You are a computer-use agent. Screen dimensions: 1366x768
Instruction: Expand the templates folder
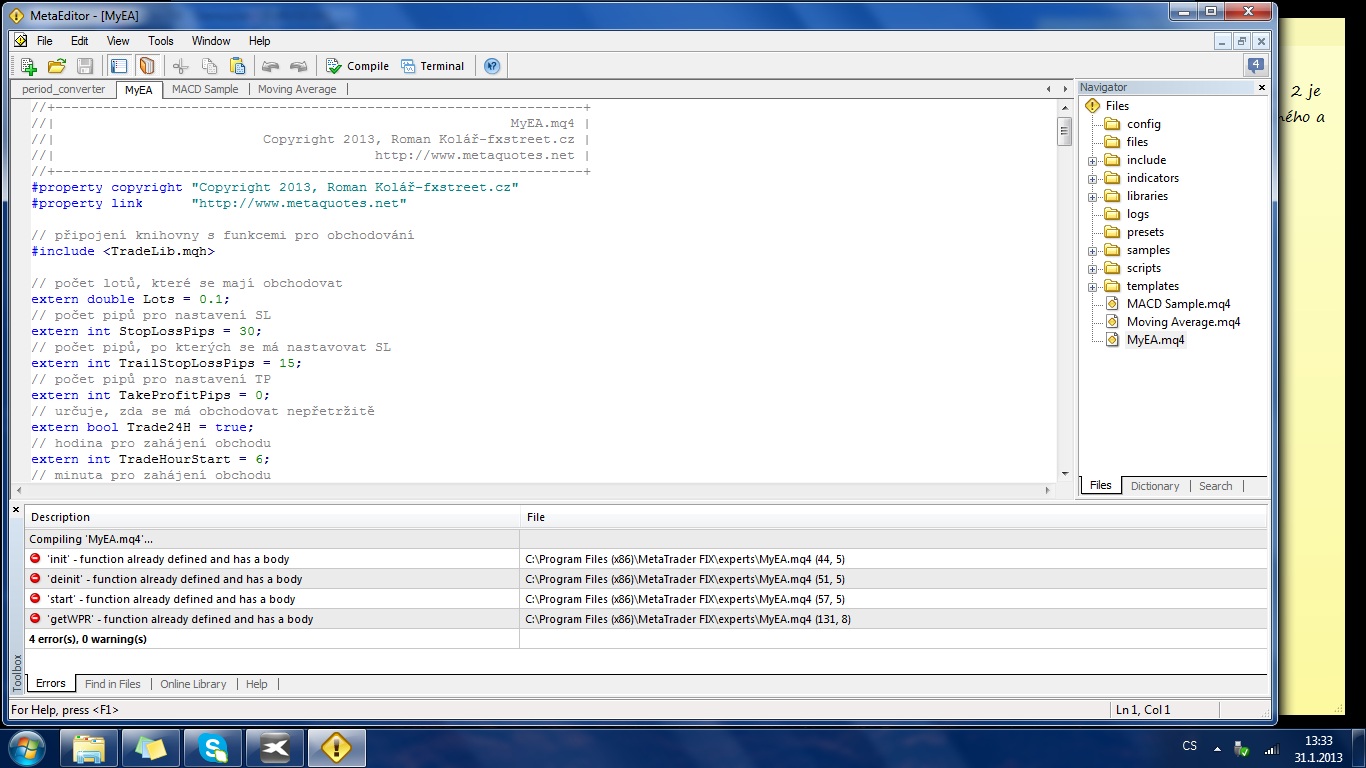point(1093,286)
